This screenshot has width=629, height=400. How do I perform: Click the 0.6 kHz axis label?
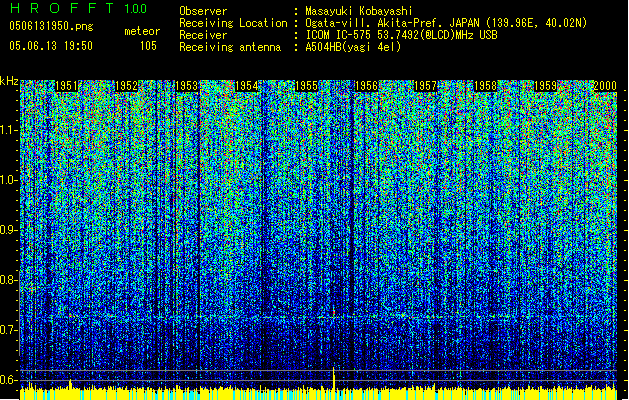click(8, 380)
